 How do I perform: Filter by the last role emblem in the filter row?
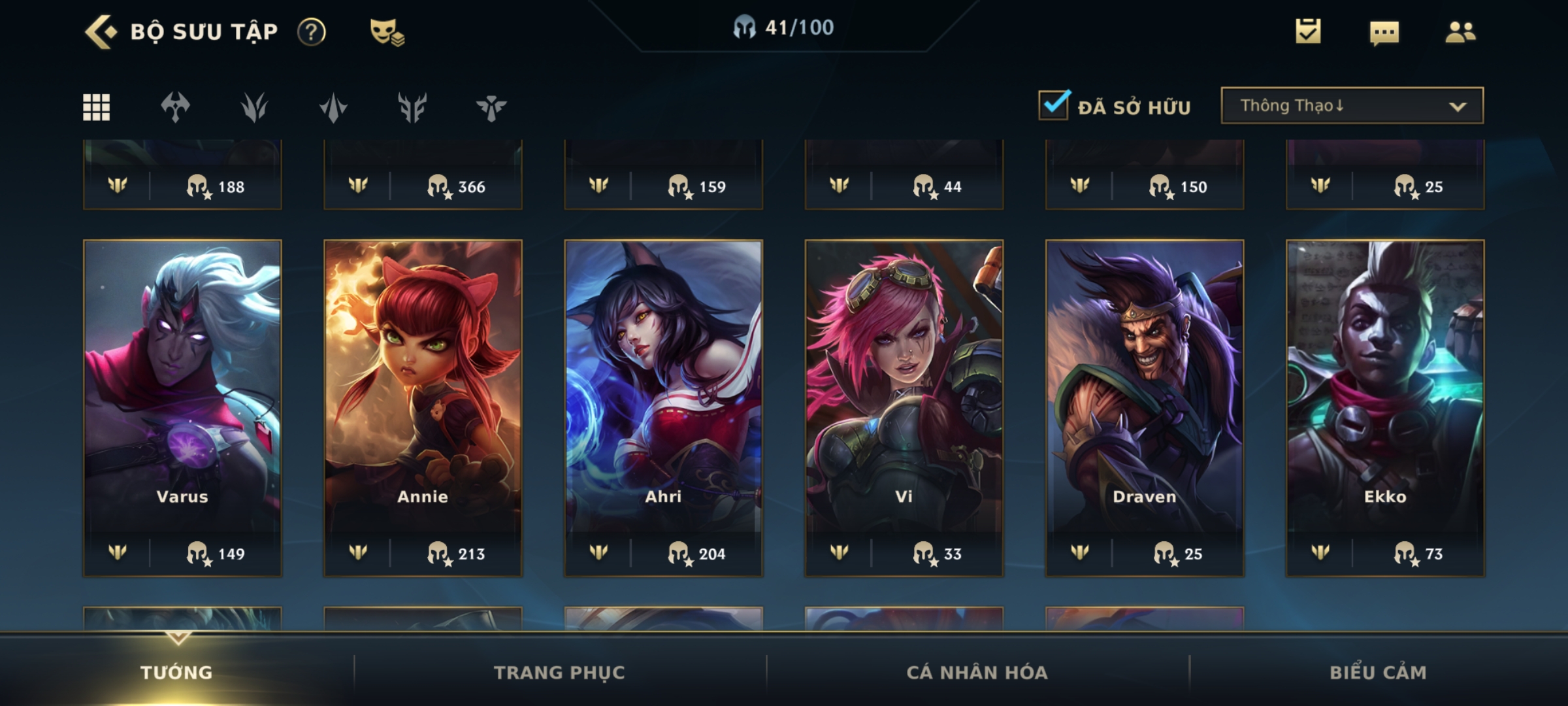click(x=491, y=107)
